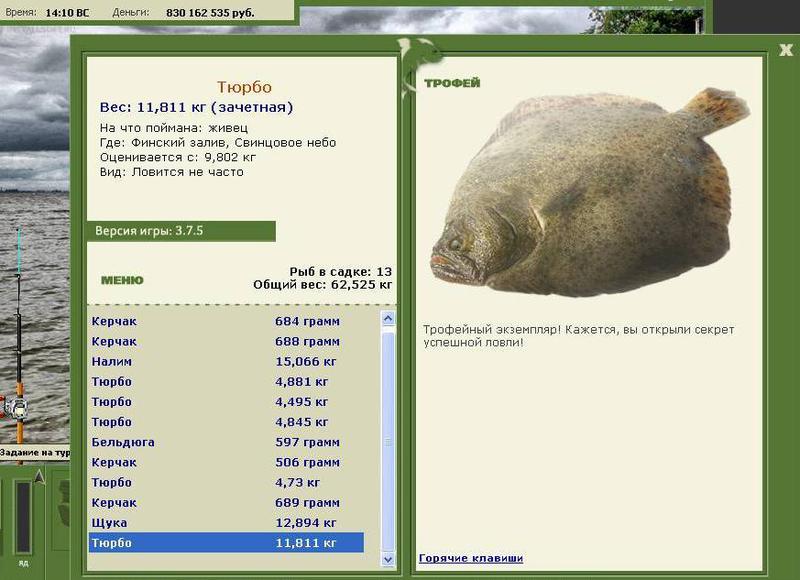800x580 pixels.
Task: Select the highlighted Тюрбо 11,811 кг row
Action: pyautogui.click(x=227, y=543)
